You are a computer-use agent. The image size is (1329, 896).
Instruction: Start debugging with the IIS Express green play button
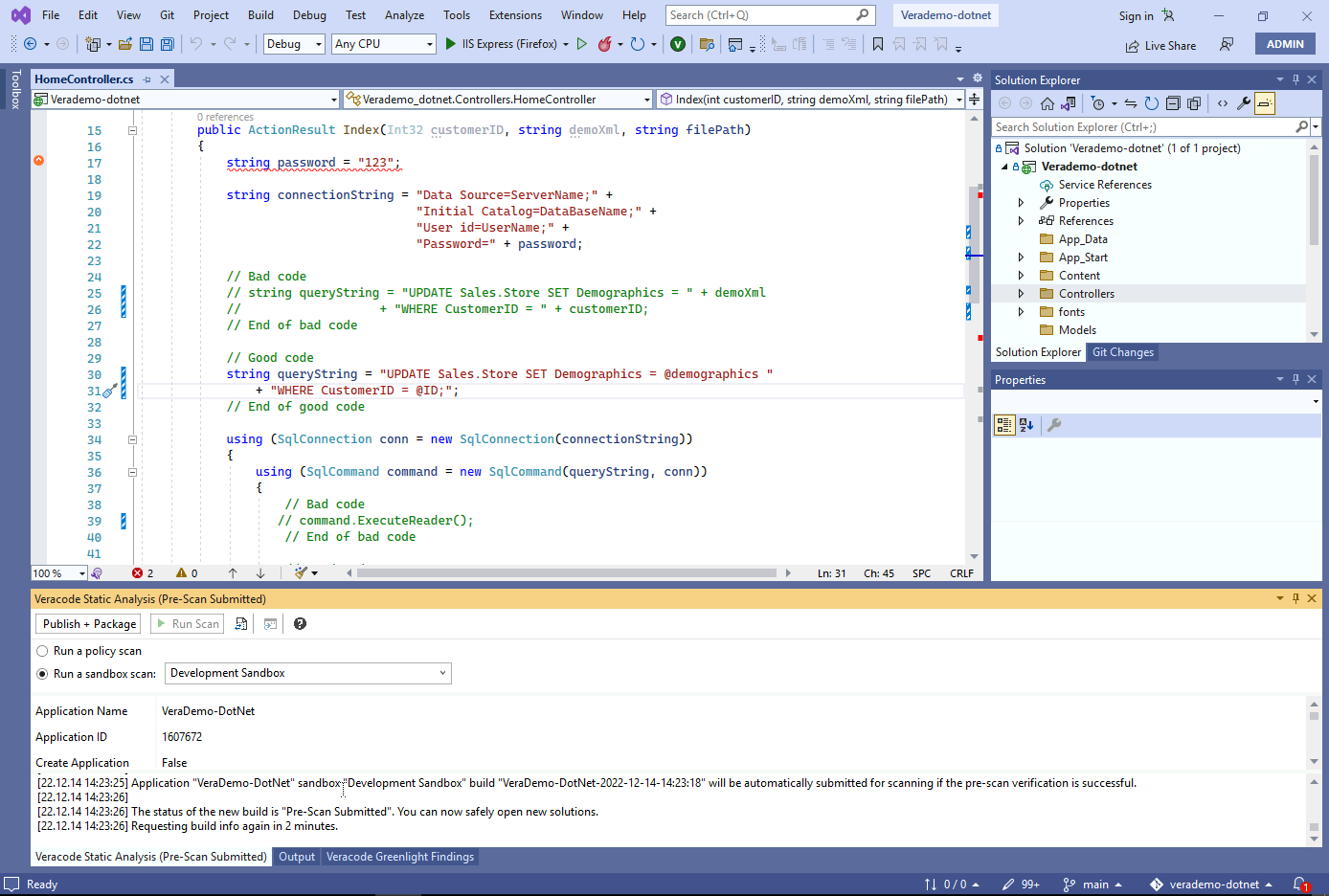coord(450,44)
